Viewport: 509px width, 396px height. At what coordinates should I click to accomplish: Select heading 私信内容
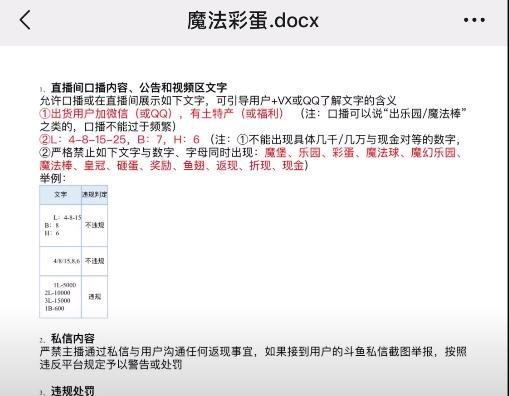pyautogui.click(x=73, y=339)
